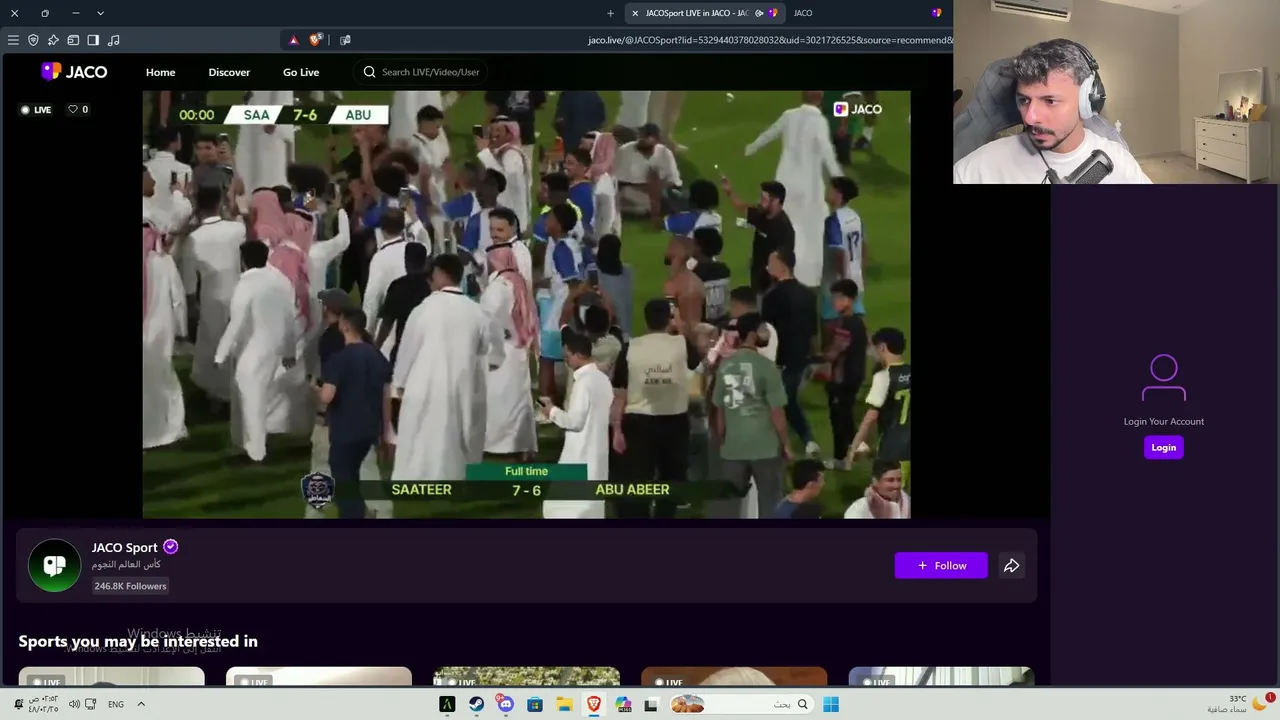1280x720 pixels.
Task: Click the pin icon in browser toolbar
Action: 53,40
